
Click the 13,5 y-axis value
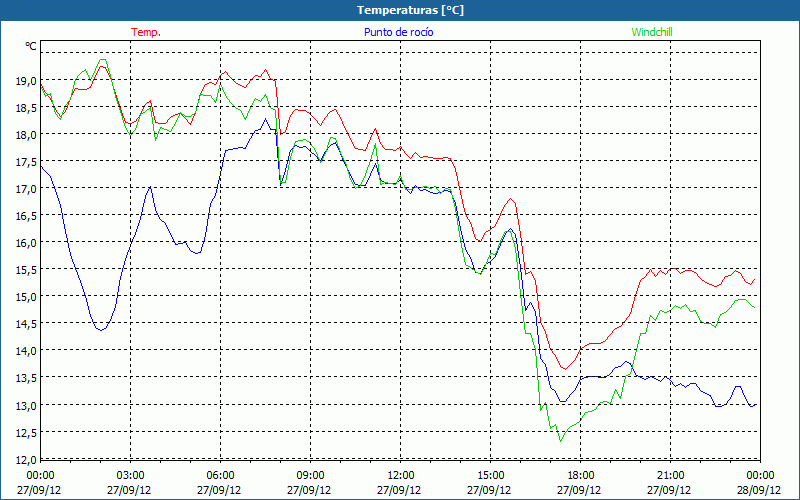[26, 378]
